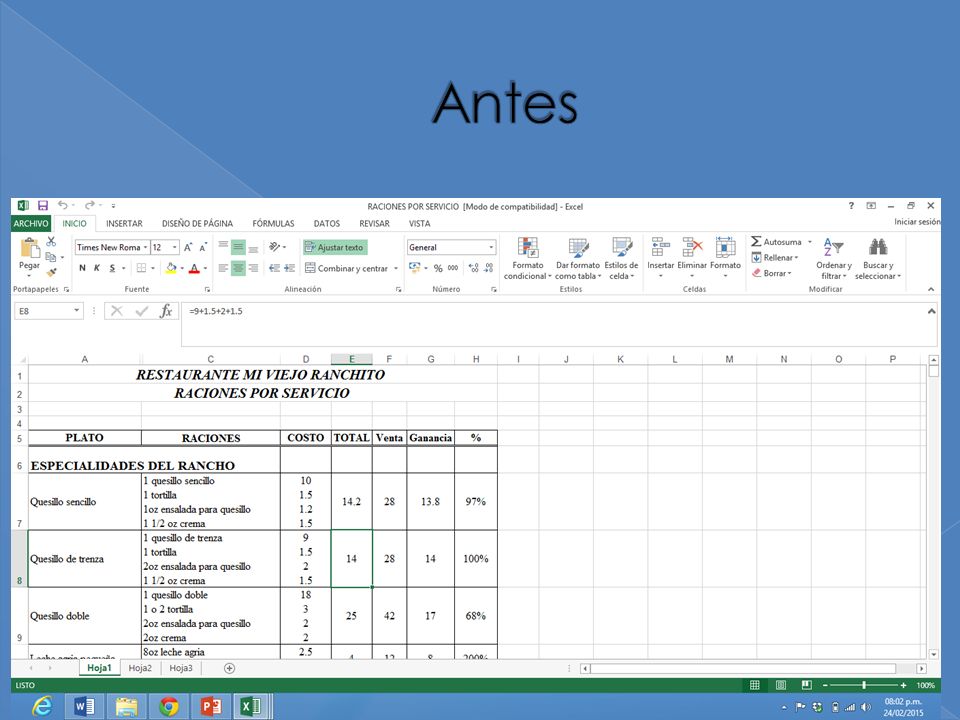
Task: Open Dar formato como tabla
Action: point(577,259)
